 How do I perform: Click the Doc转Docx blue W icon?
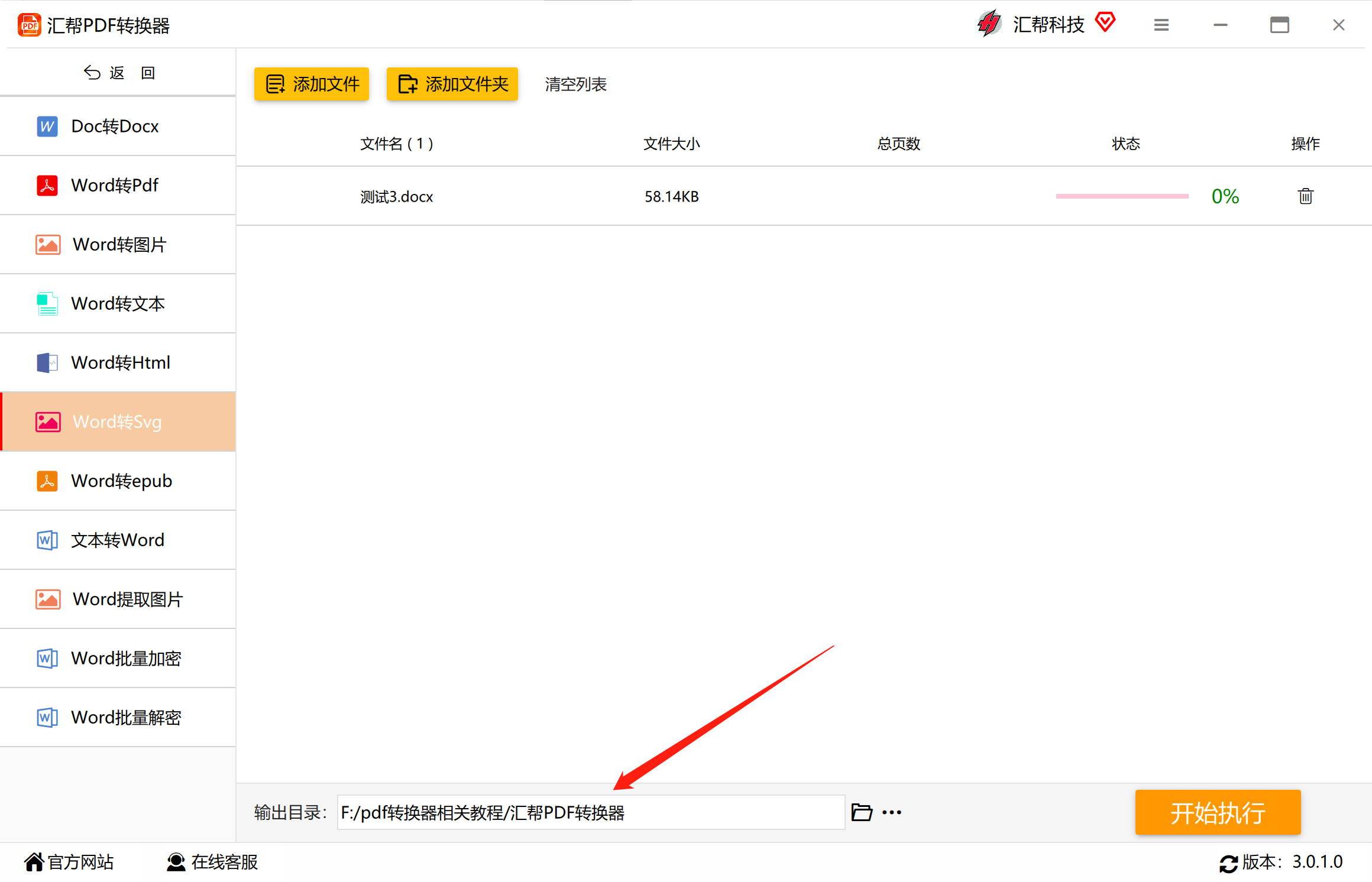47,127
